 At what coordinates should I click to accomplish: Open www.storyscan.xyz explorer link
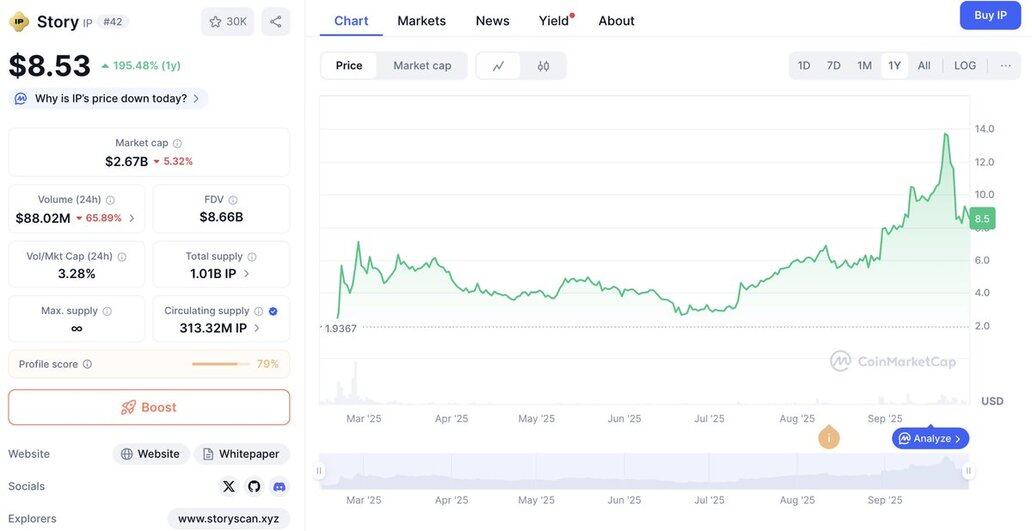click(x=228, y=519)
